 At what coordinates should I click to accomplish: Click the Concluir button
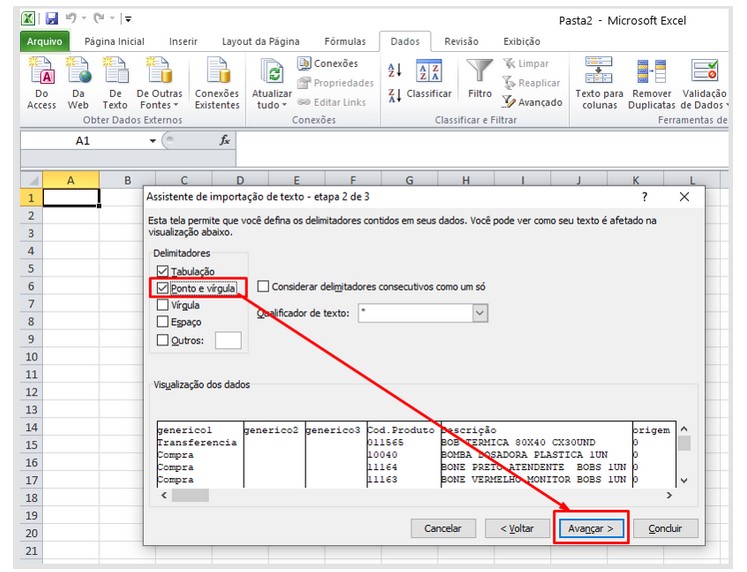click(665, 528)
